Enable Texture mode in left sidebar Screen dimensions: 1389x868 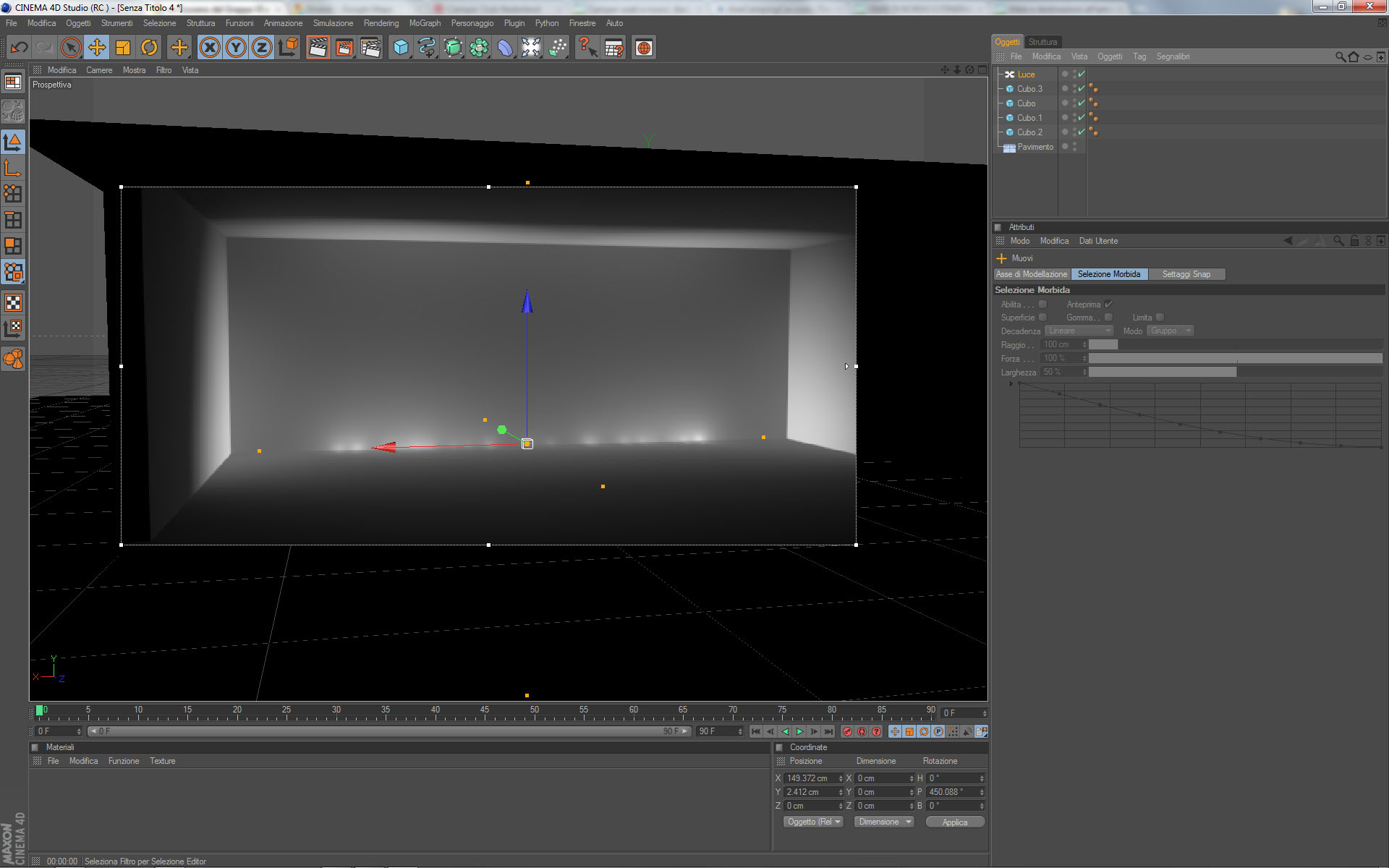coord(13,302)
